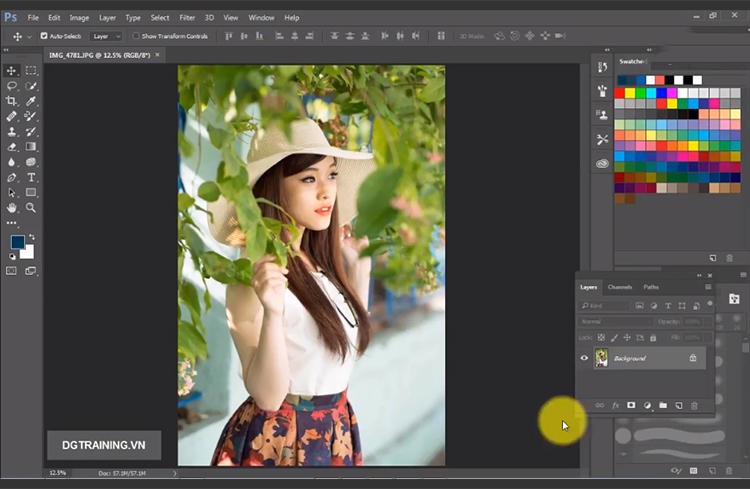Screen dimensions: 750x489
Task: Click the delete layer trash icon
Action: [x=694, y=405]
